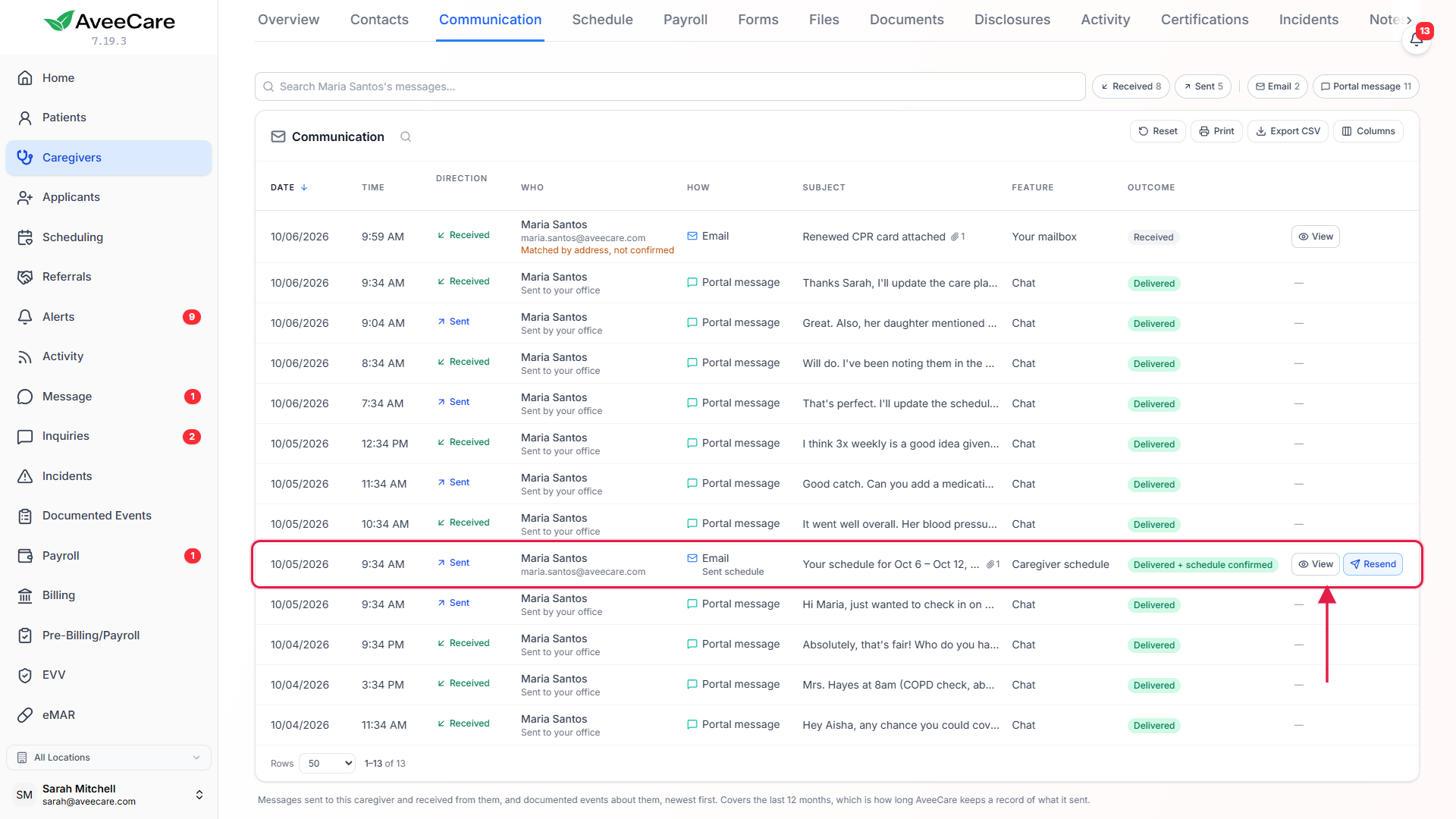Go to Scheduling in the sidebar
The image size is (1456, 819).
(108, 237)
